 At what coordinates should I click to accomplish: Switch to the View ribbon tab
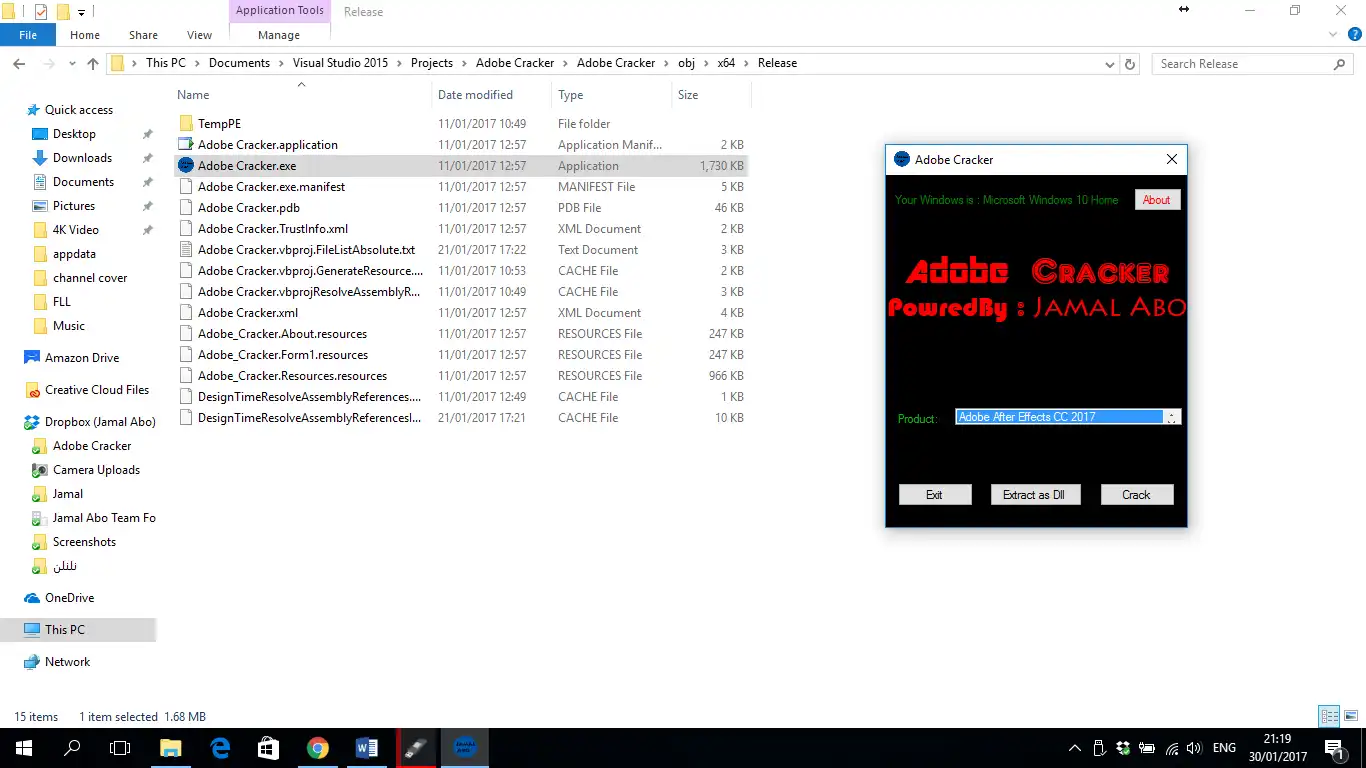(199, 34)
